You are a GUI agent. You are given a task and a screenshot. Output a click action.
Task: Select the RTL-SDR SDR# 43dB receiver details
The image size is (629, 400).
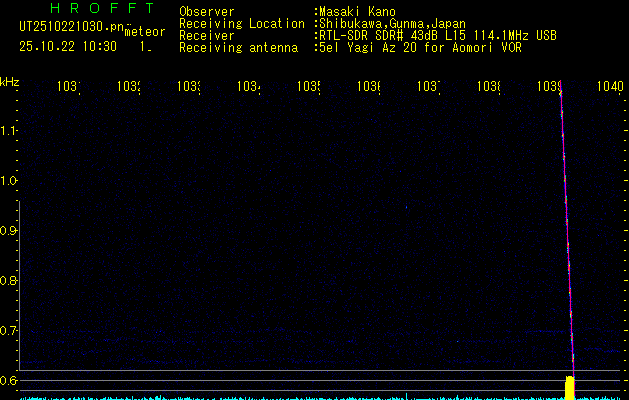tap(438, 36)
